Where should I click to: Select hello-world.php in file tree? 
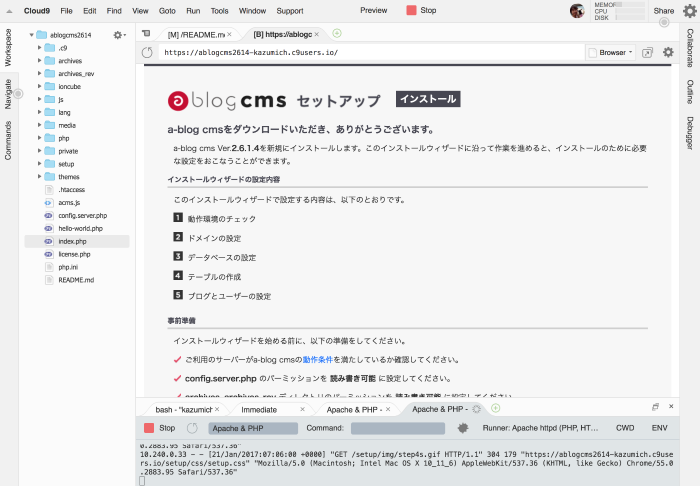click(x=80, y=228)
